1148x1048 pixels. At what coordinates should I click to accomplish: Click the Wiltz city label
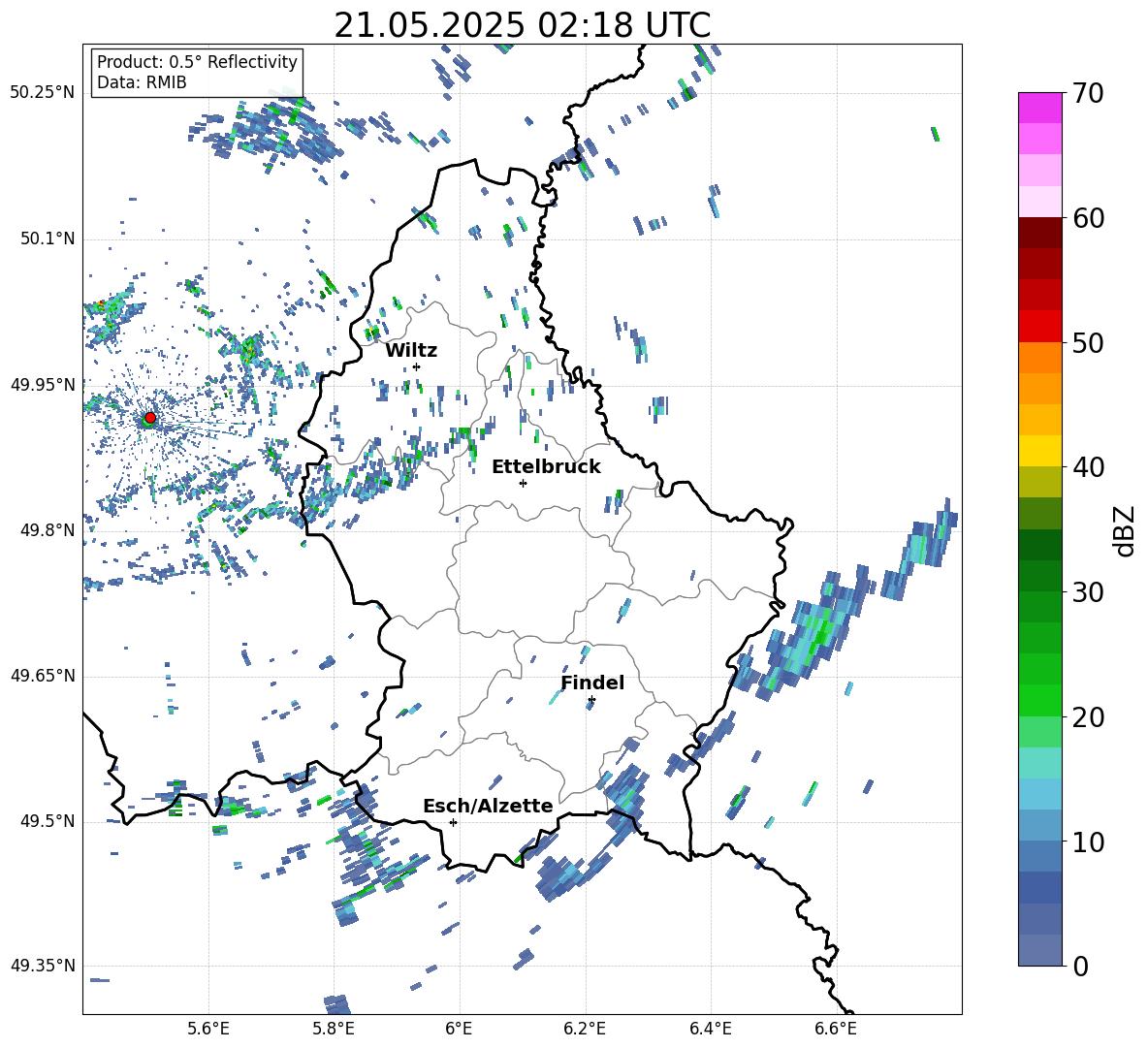(x=411, y=351)
